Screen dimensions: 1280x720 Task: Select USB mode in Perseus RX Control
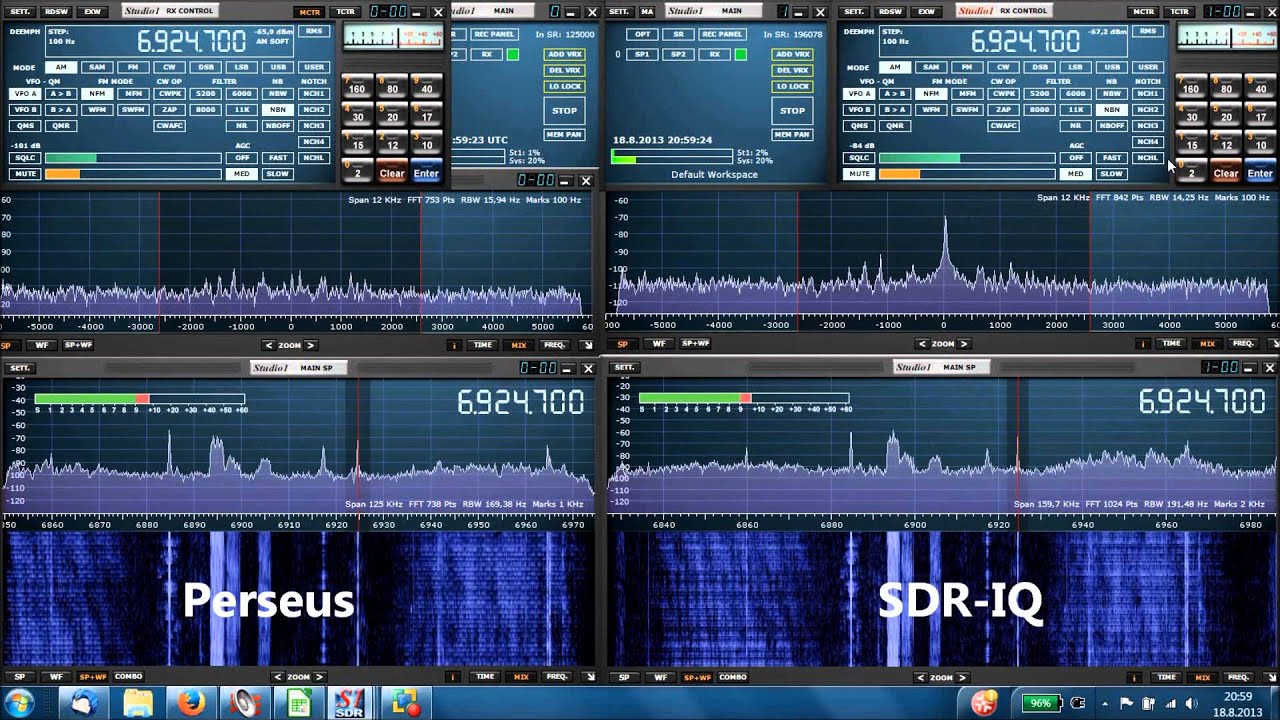pyautogui.click(x=278, y=67)
